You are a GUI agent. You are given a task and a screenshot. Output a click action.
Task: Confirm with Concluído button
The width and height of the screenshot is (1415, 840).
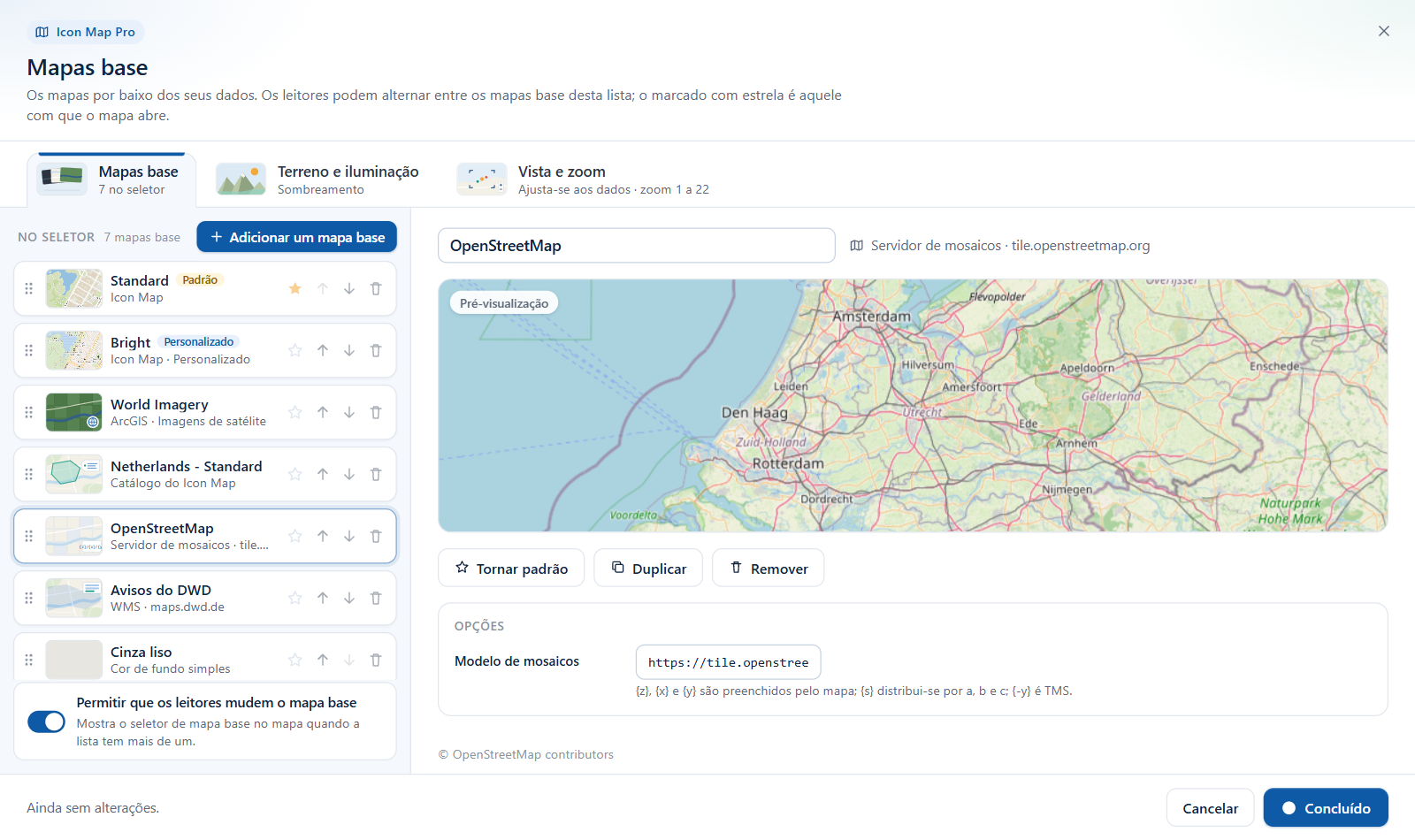[1326, 808]
